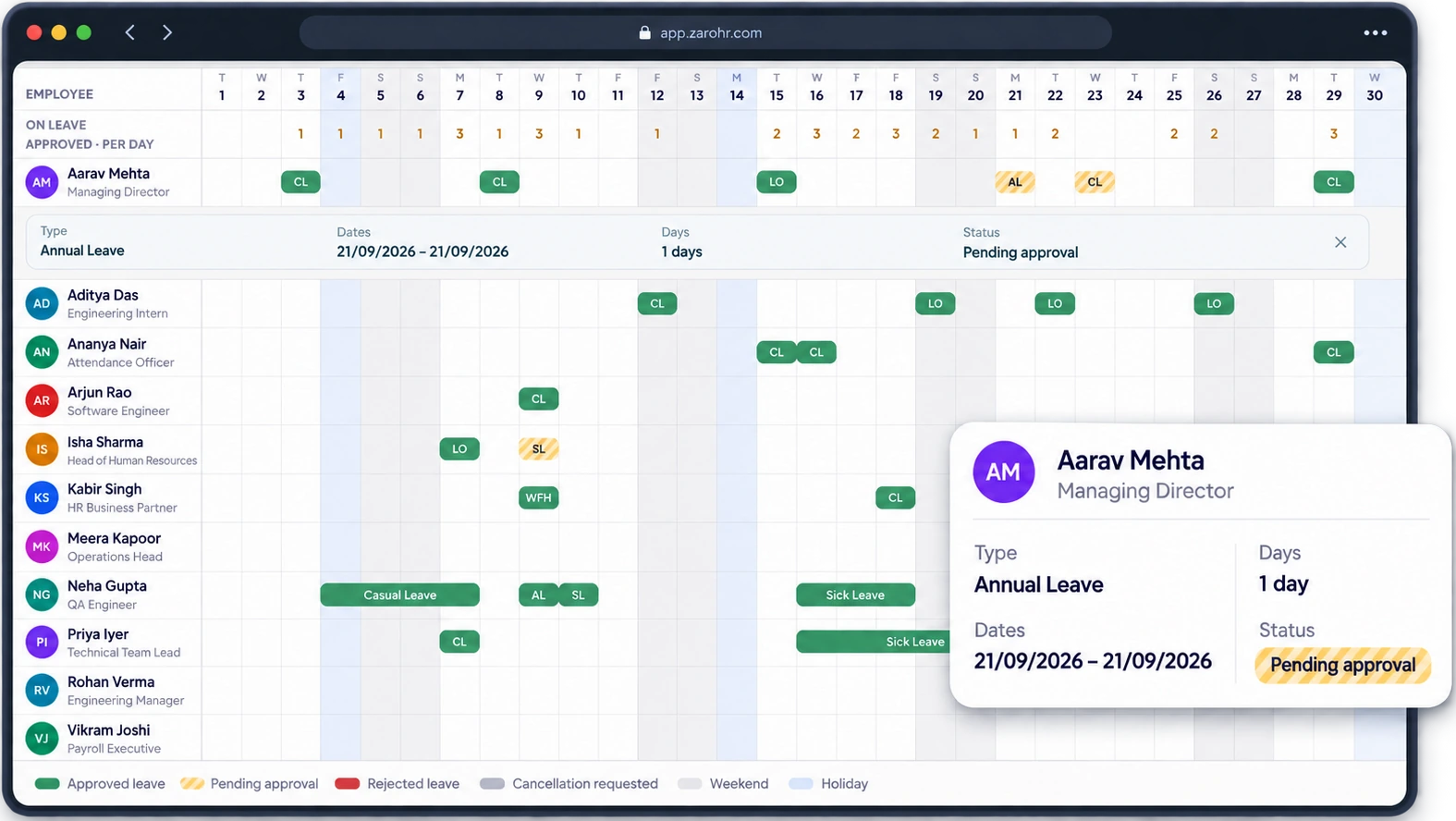This screenshot has width=1456, height=821.
Task: Click Meera Kapoor's name in employee list
Action: pos(114,538)
